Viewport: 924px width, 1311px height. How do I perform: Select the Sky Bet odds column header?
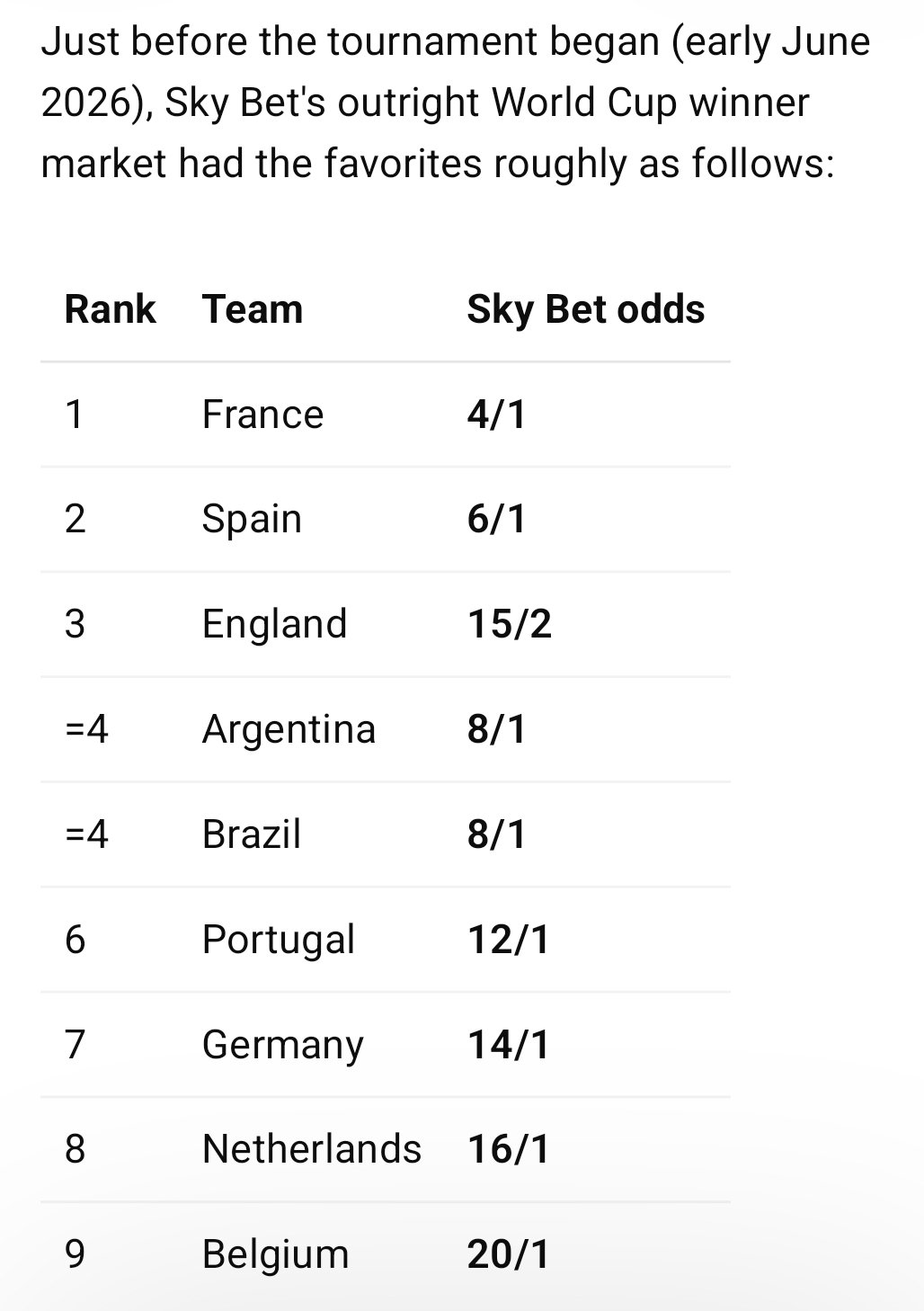click(586, 309)
